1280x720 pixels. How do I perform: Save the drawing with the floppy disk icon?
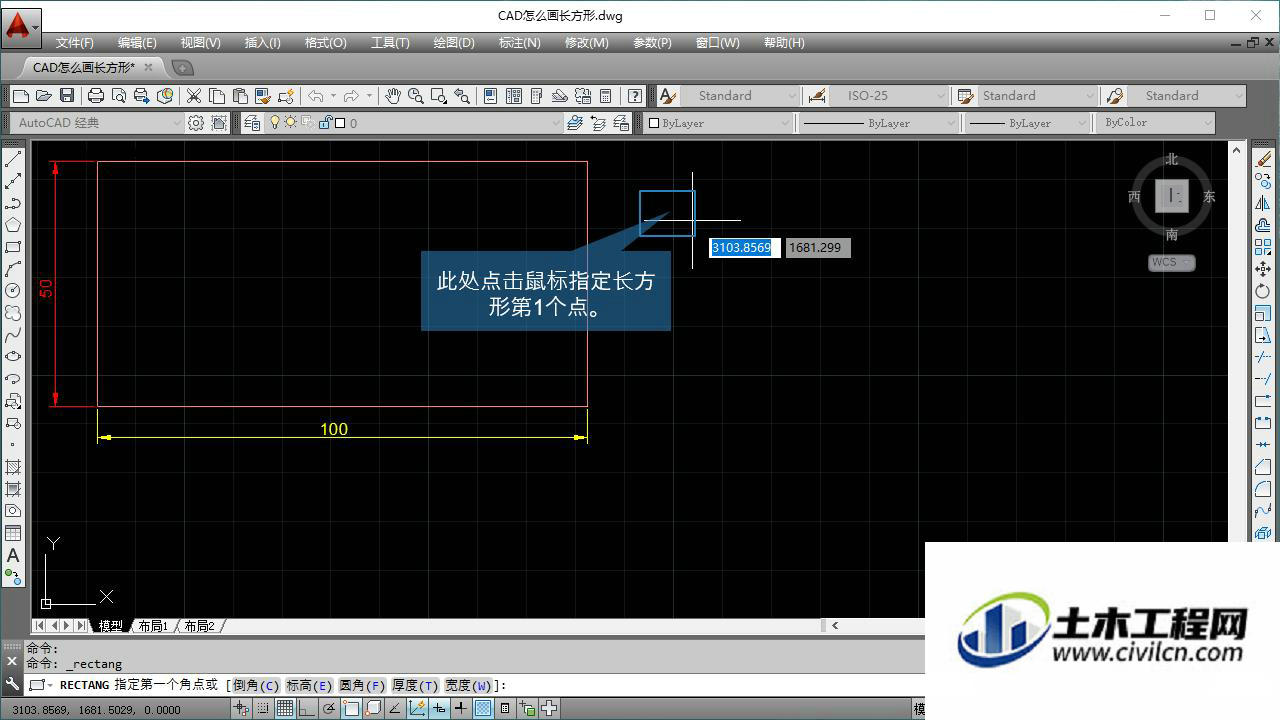click(x=67, y=96)
